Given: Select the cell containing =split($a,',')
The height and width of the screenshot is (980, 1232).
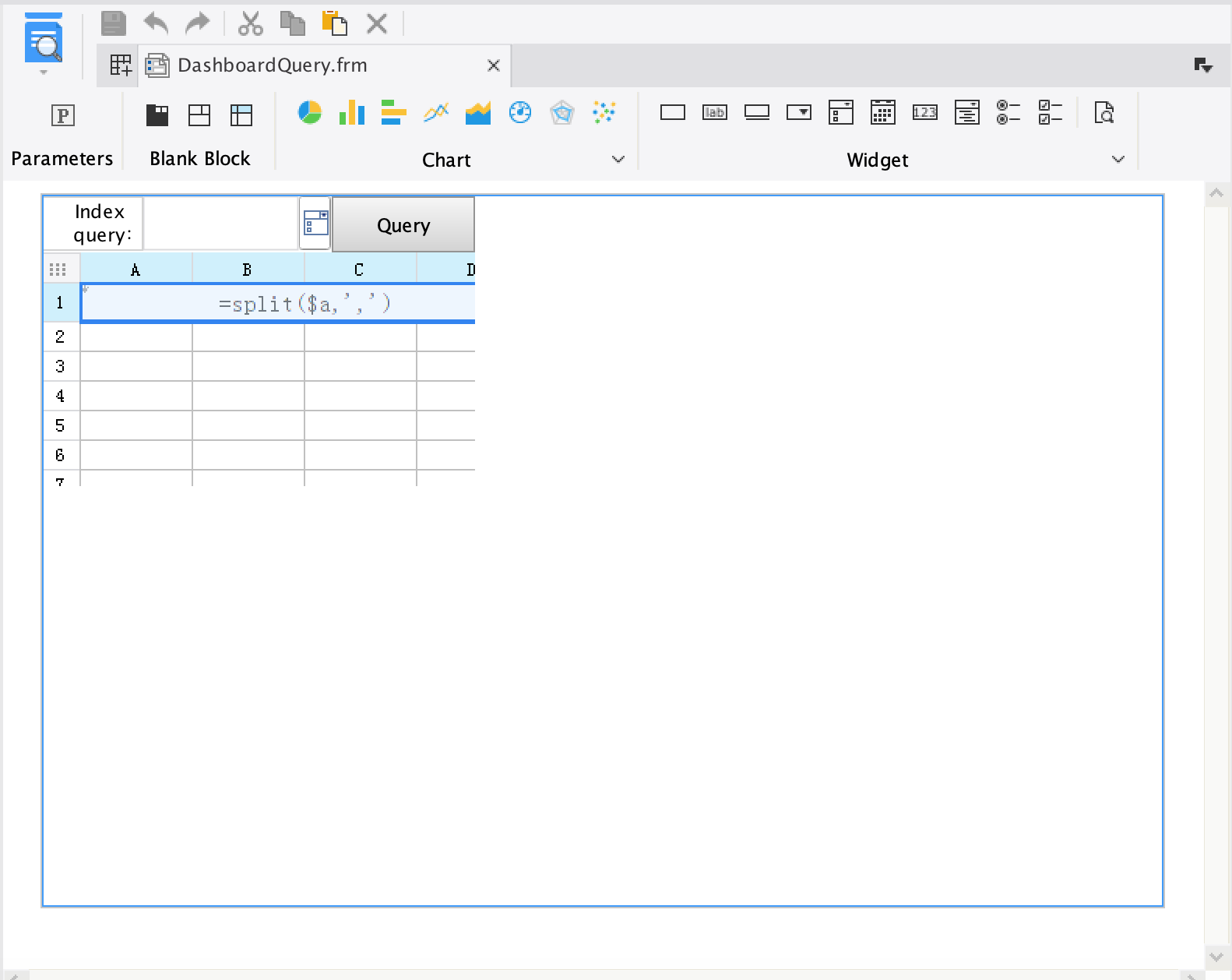Looking at the screenshot, I should coord(278,303).
